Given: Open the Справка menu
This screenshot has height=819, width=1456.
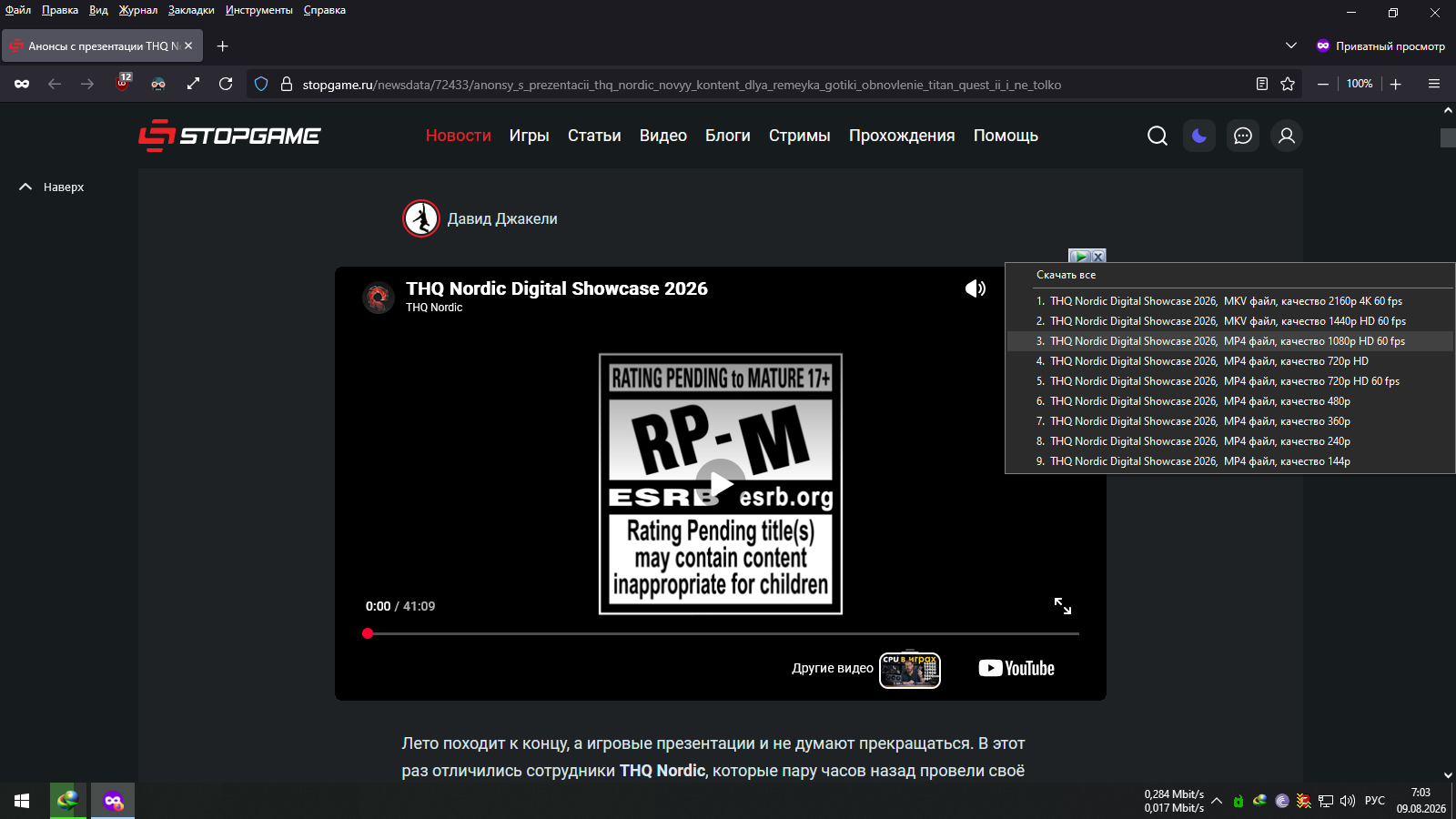Looking at the screenshot, I should click(325, 10).
